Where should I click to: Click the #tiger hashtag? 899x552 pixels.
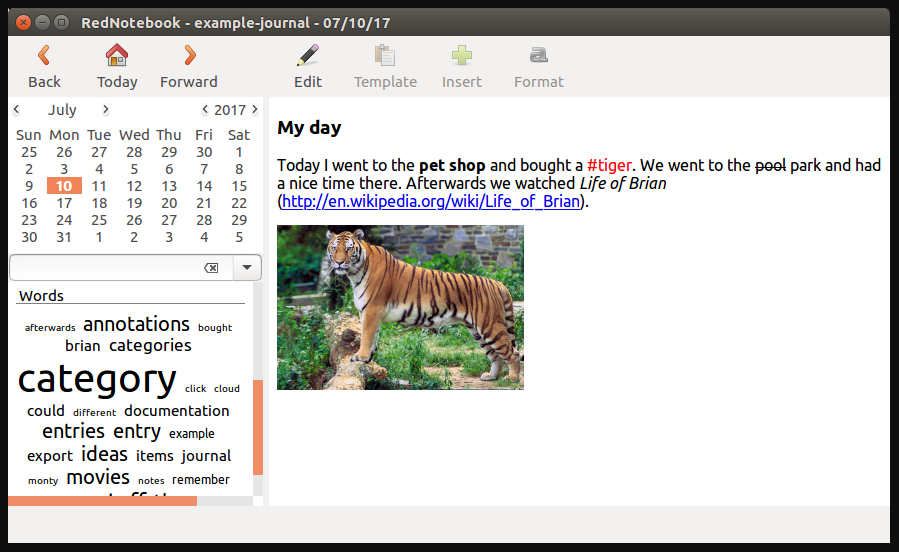coord(609,165)
